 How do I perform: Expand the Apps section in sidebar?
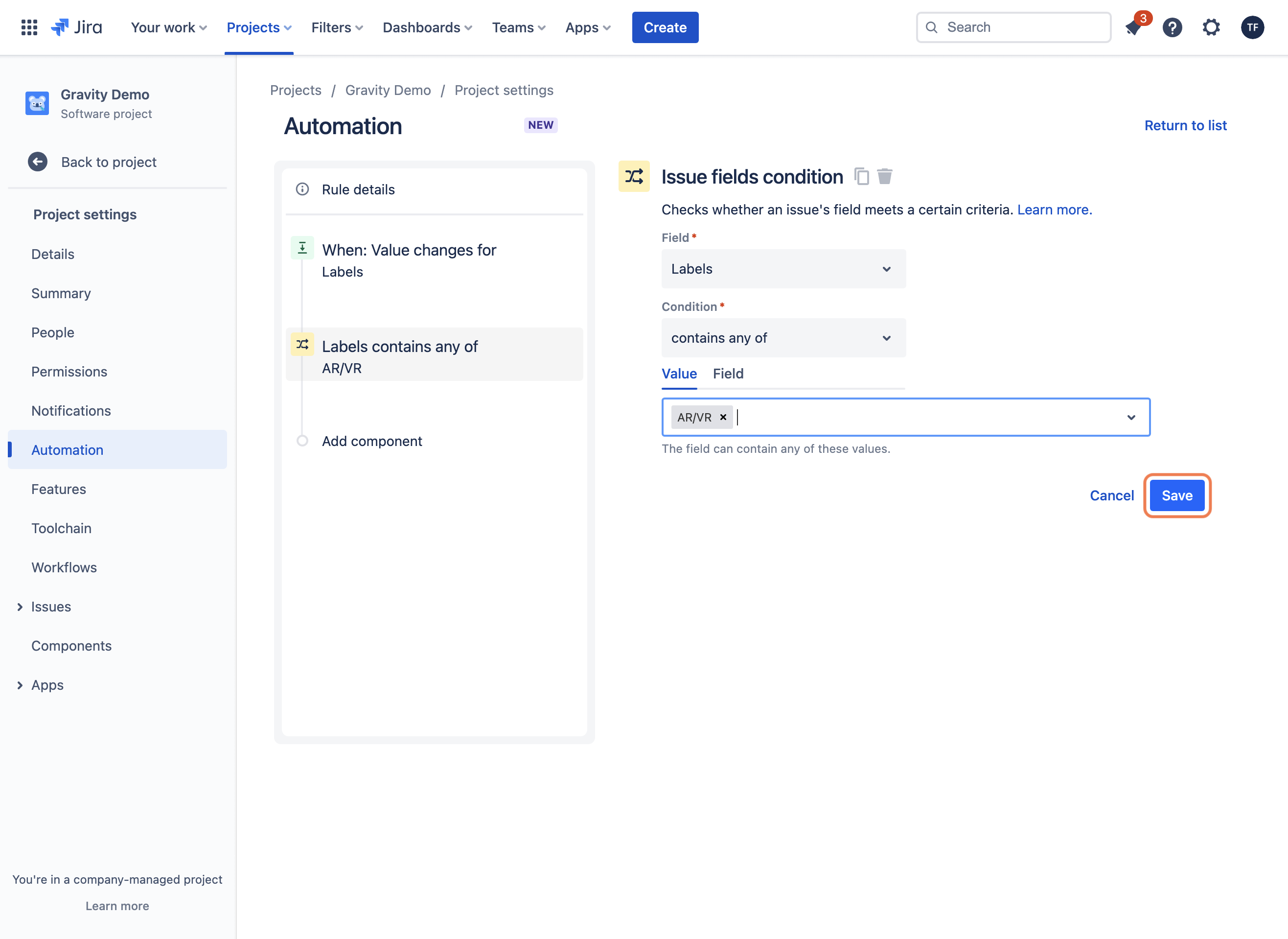click(20, 685)
